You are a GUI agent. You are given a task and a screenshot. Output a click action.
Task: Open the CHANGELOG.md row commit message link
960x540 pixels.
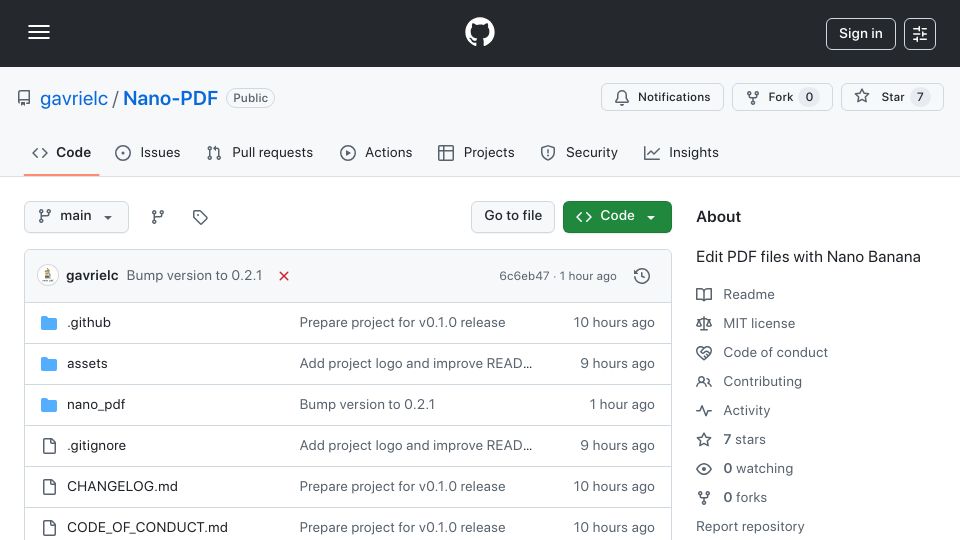(402, 487)
